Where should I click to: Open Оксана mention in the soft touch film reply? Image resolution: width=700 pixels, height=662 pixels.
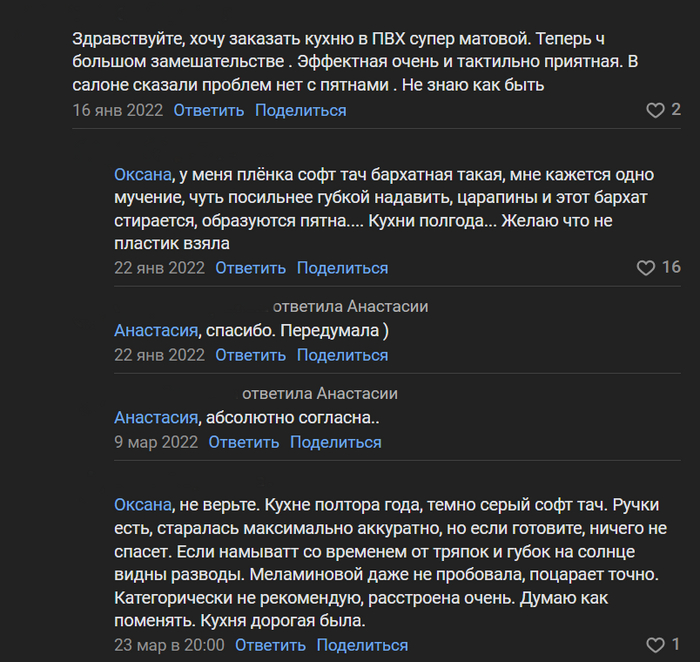[x=143, y=174]
